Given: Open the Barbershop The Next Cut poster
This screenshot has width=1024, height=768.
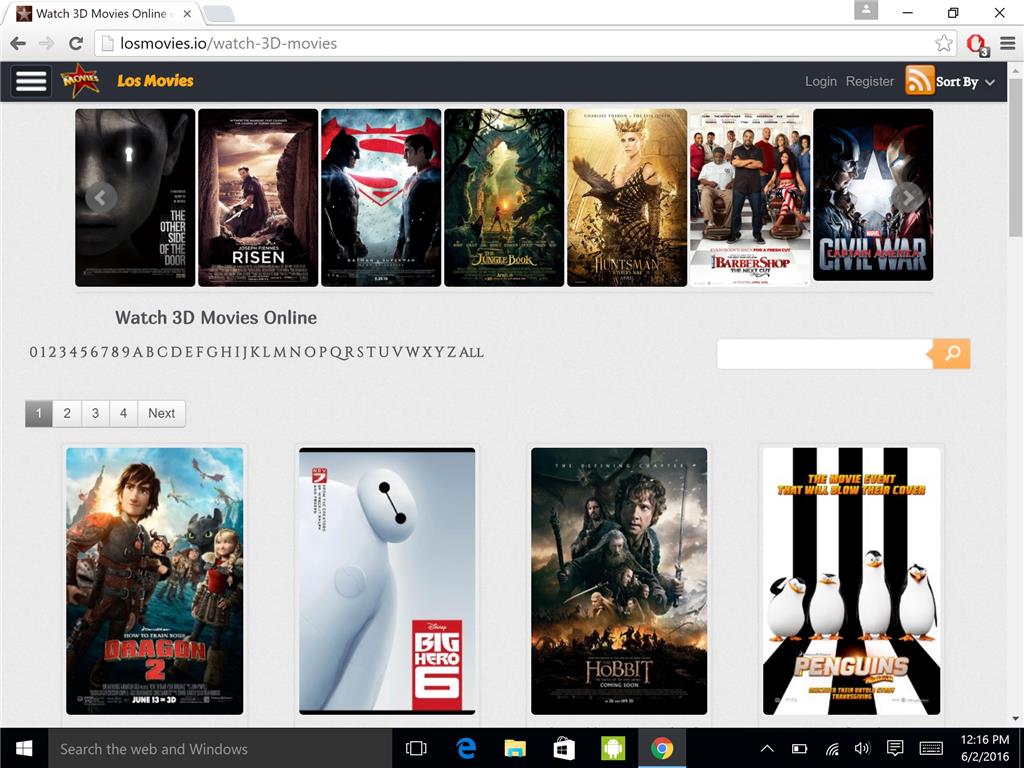Looking at the screenshot, I should click(750, 197).
